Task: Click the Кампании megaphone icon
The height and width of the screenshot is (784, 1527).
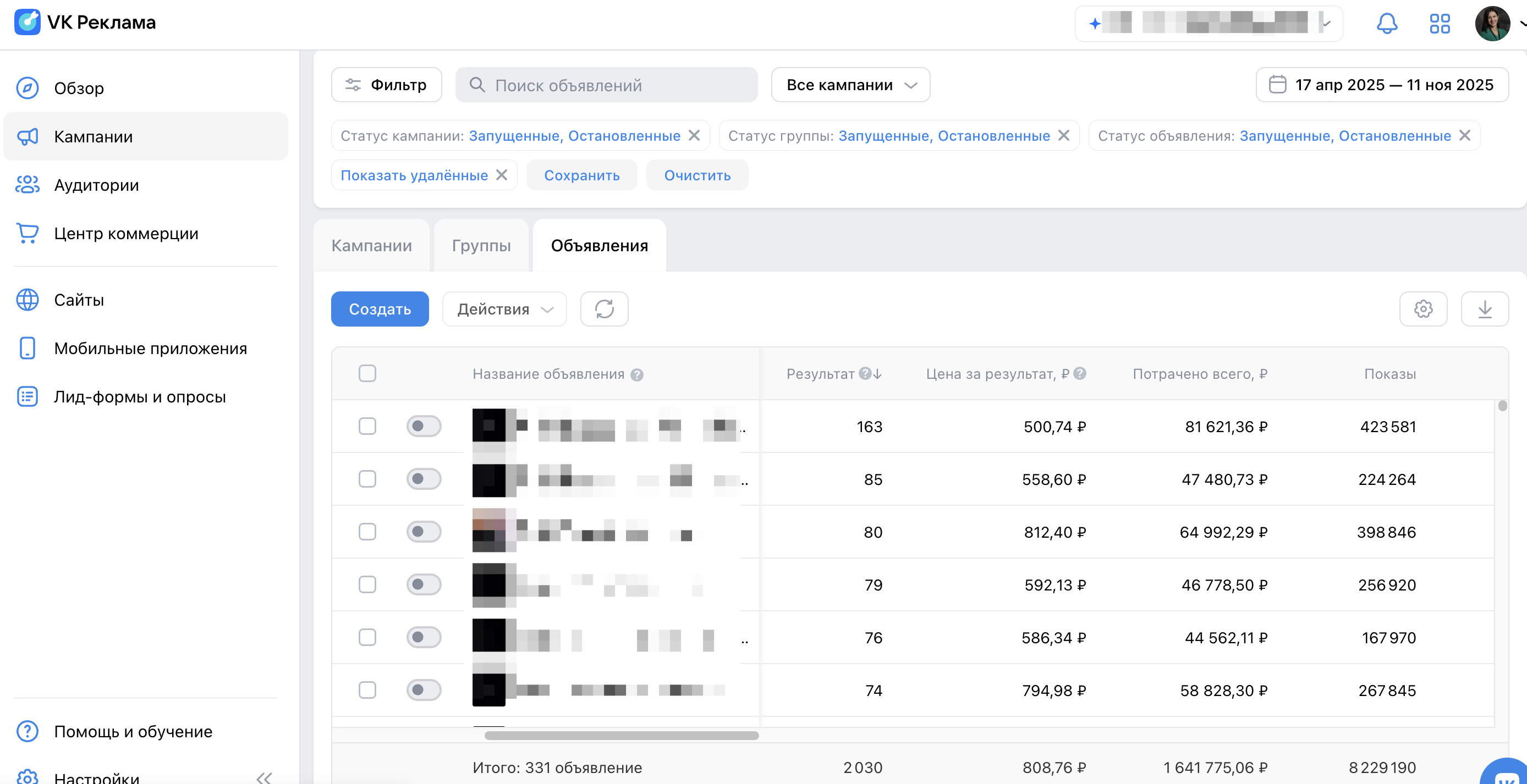Action: click(x=28, y=136)
